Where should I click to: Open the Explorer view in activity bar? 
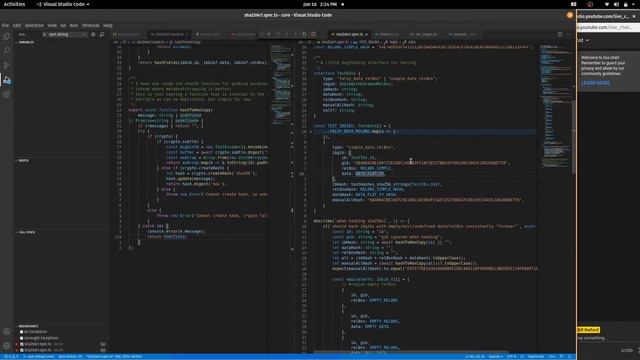click(7, 36)
